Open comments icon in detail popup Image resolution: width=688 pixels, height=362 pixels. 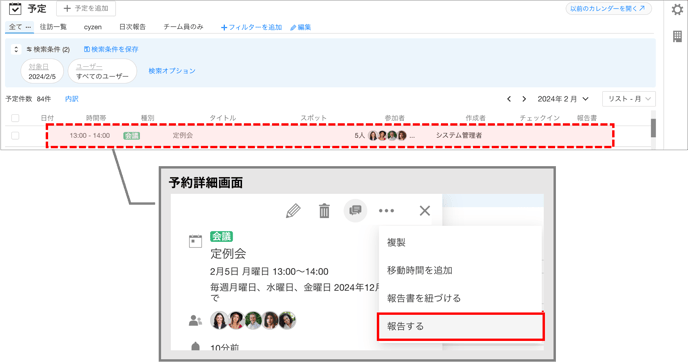[x=355, y=210]
